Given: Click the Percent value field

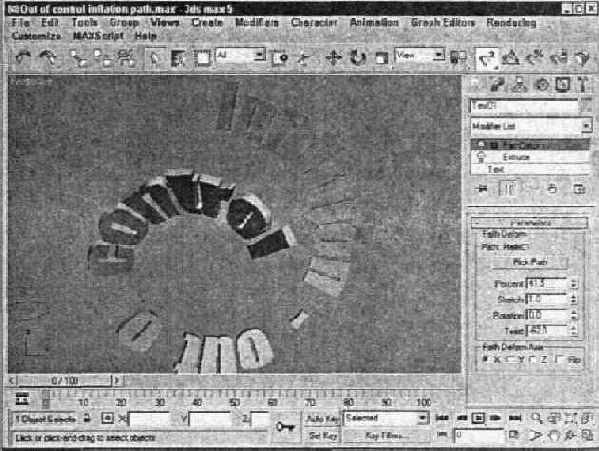Looking at the screenshot, I should click(547, 284).
